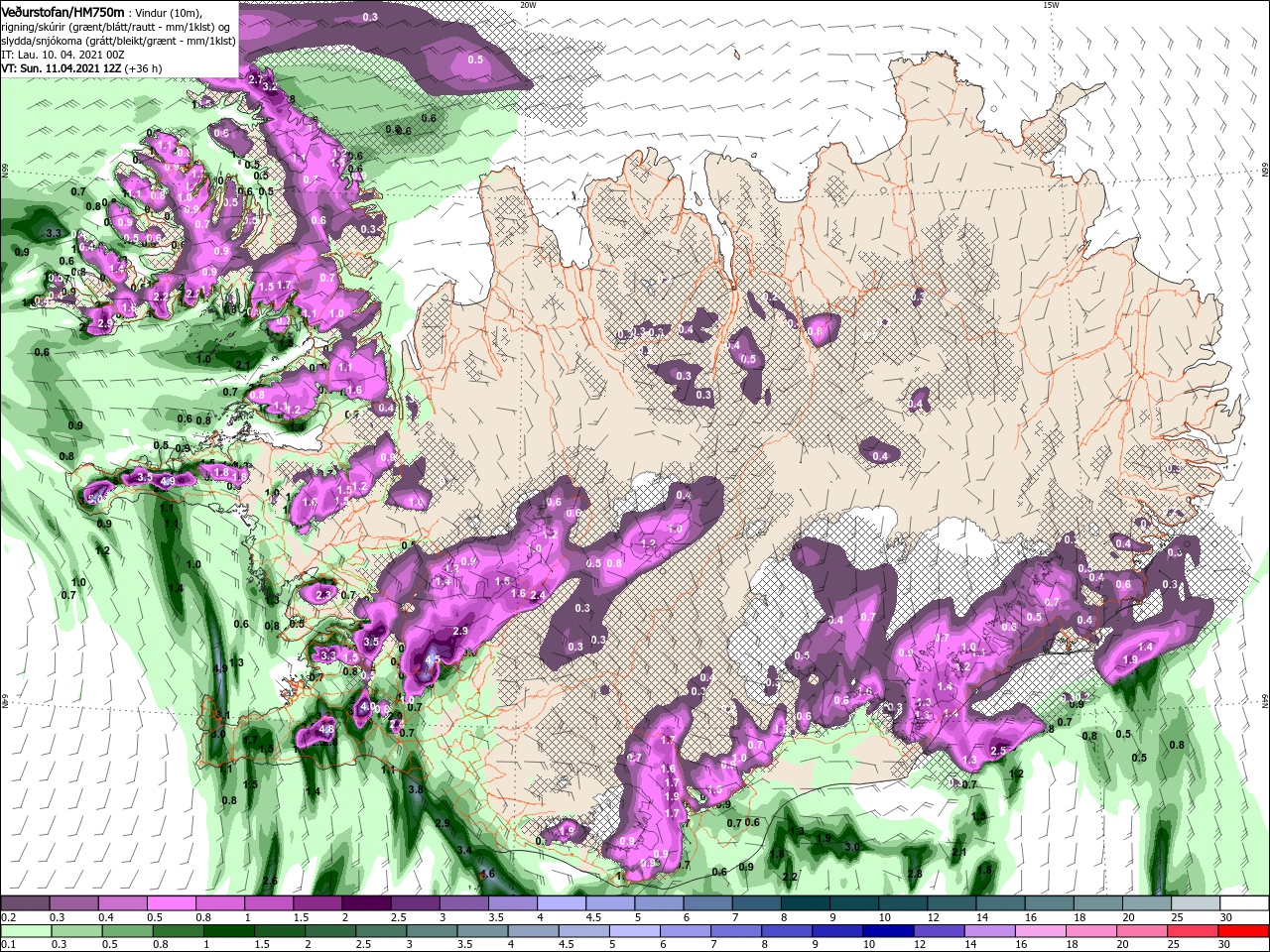The height and width of the screenshot is (952, 1270).
Task: Pick the light lavender 4 snow-scale swatch
Action: pyautogui.click(x=562, y=903)
